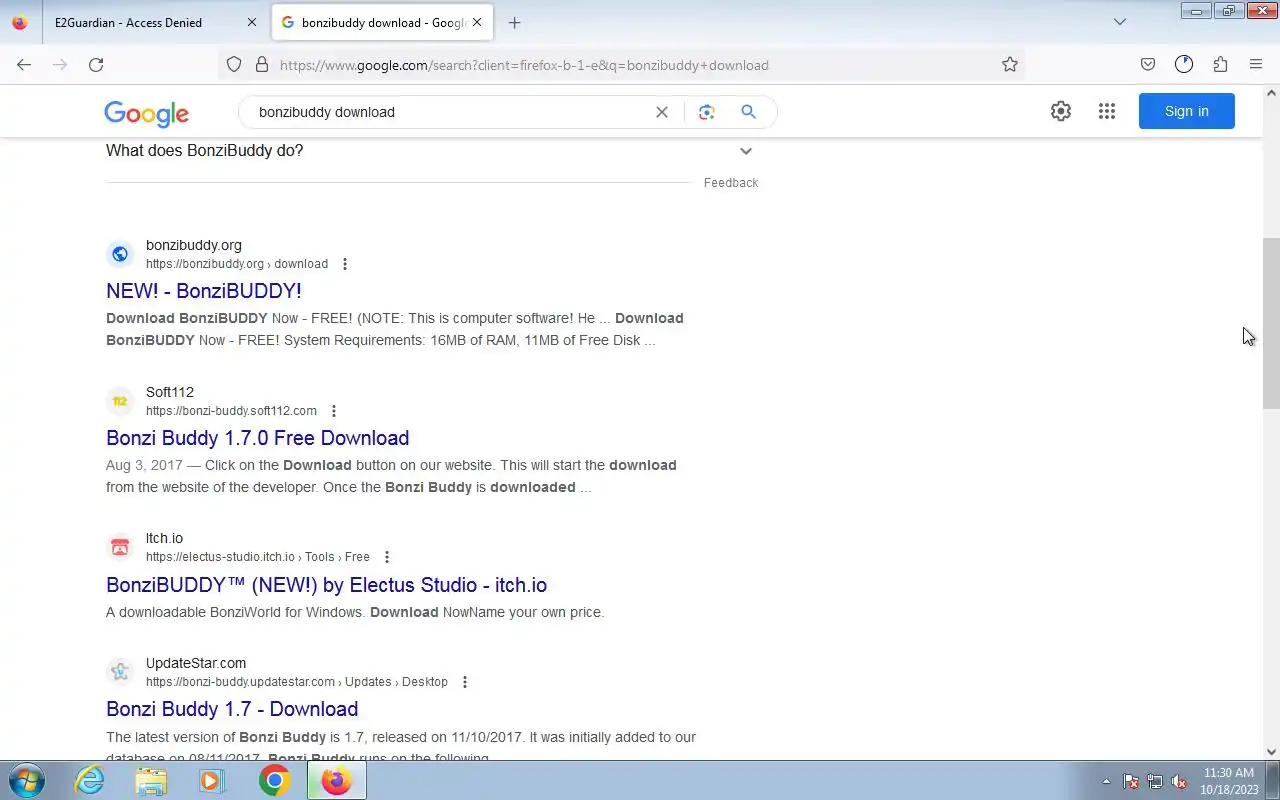Launch Internet Explorer from taskbar
The height and width of the screenshot is (800, 1280).
(x=90, y=780)
